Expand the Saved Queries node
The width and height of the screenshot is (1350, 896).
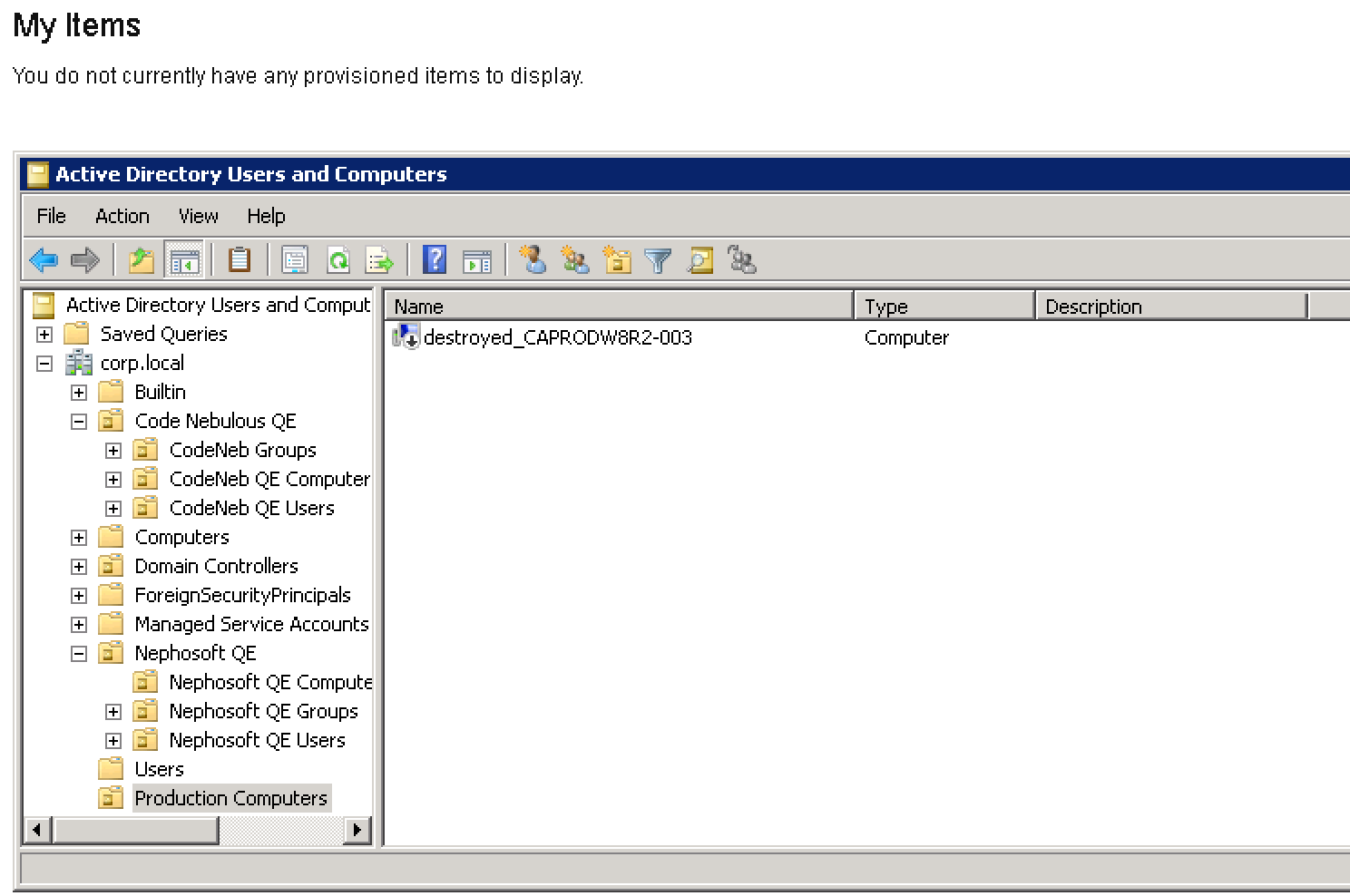click(x=44, y=335)
